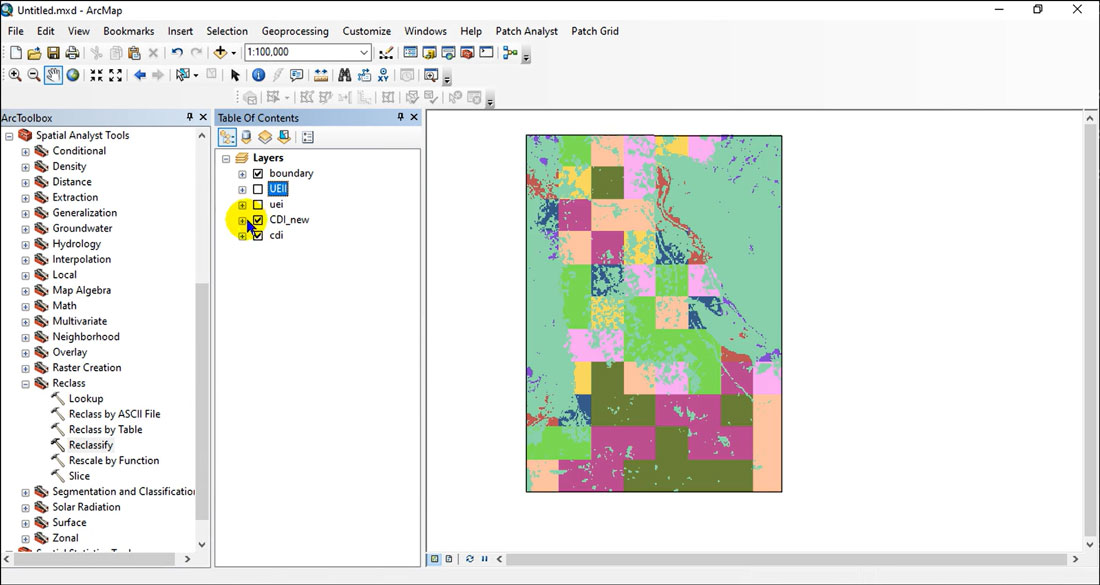Enable the UEII layer checkbox
The height and width of the screenshot is (585, 1100).
[x=258, y=189]
